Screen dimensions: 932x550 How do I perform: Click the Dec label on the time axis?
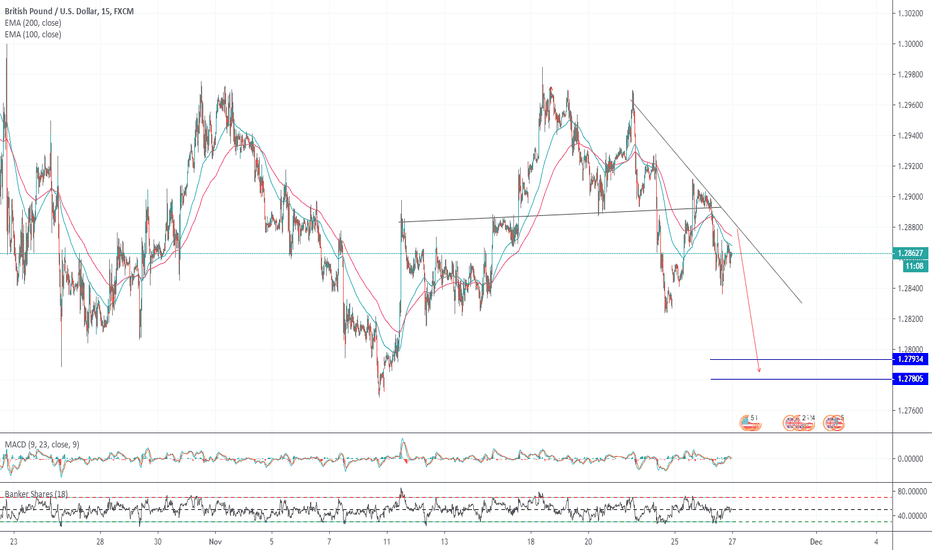click(816, 541)
